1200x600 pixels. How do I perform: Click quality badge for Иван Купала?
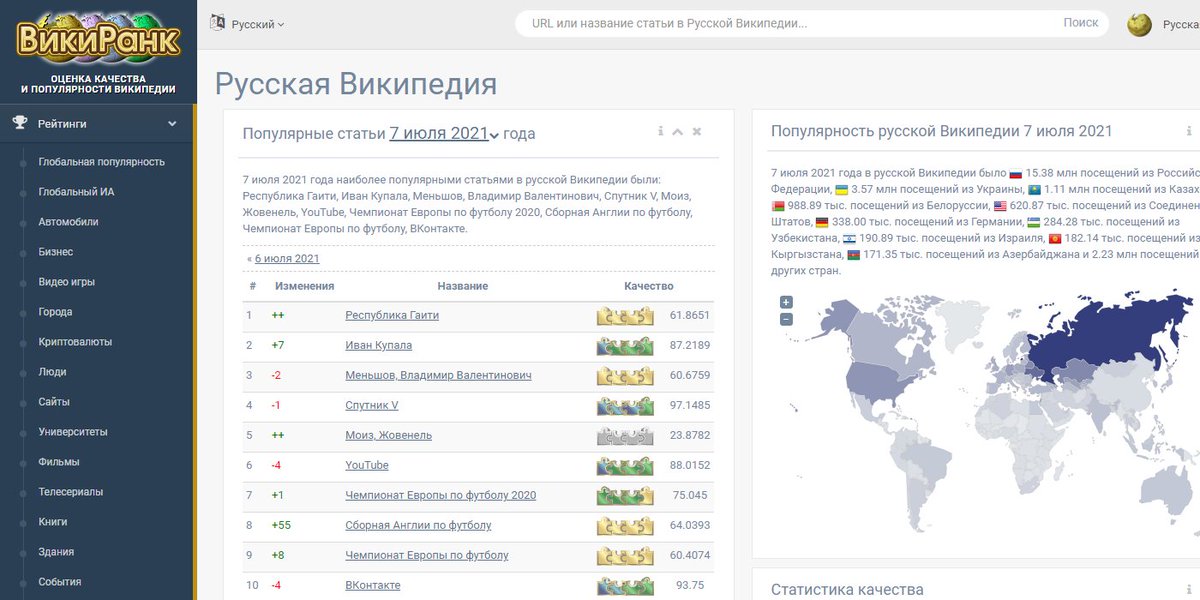coord(625,346)
